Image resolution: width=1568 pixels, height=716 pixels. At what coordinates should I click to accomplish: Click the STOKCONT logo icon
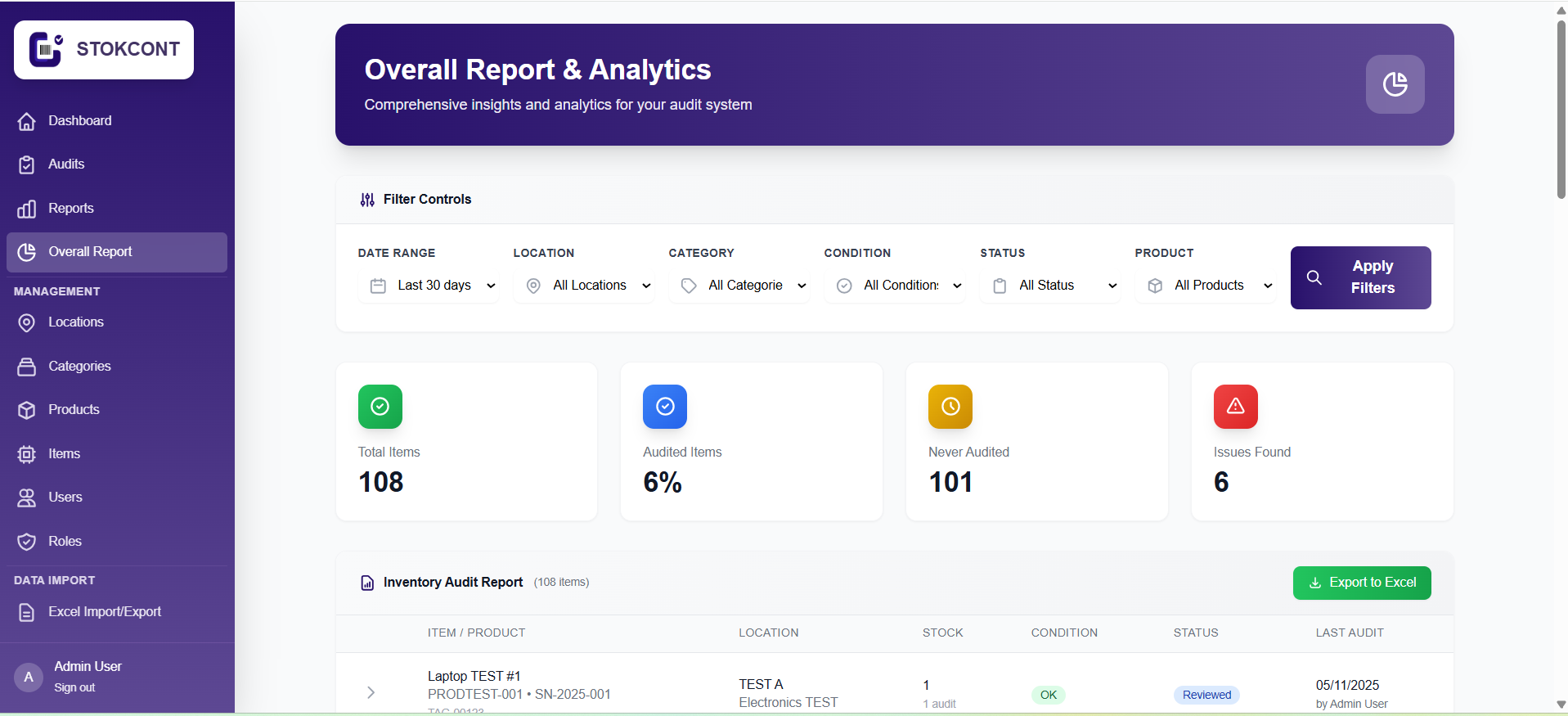[46, 50]
